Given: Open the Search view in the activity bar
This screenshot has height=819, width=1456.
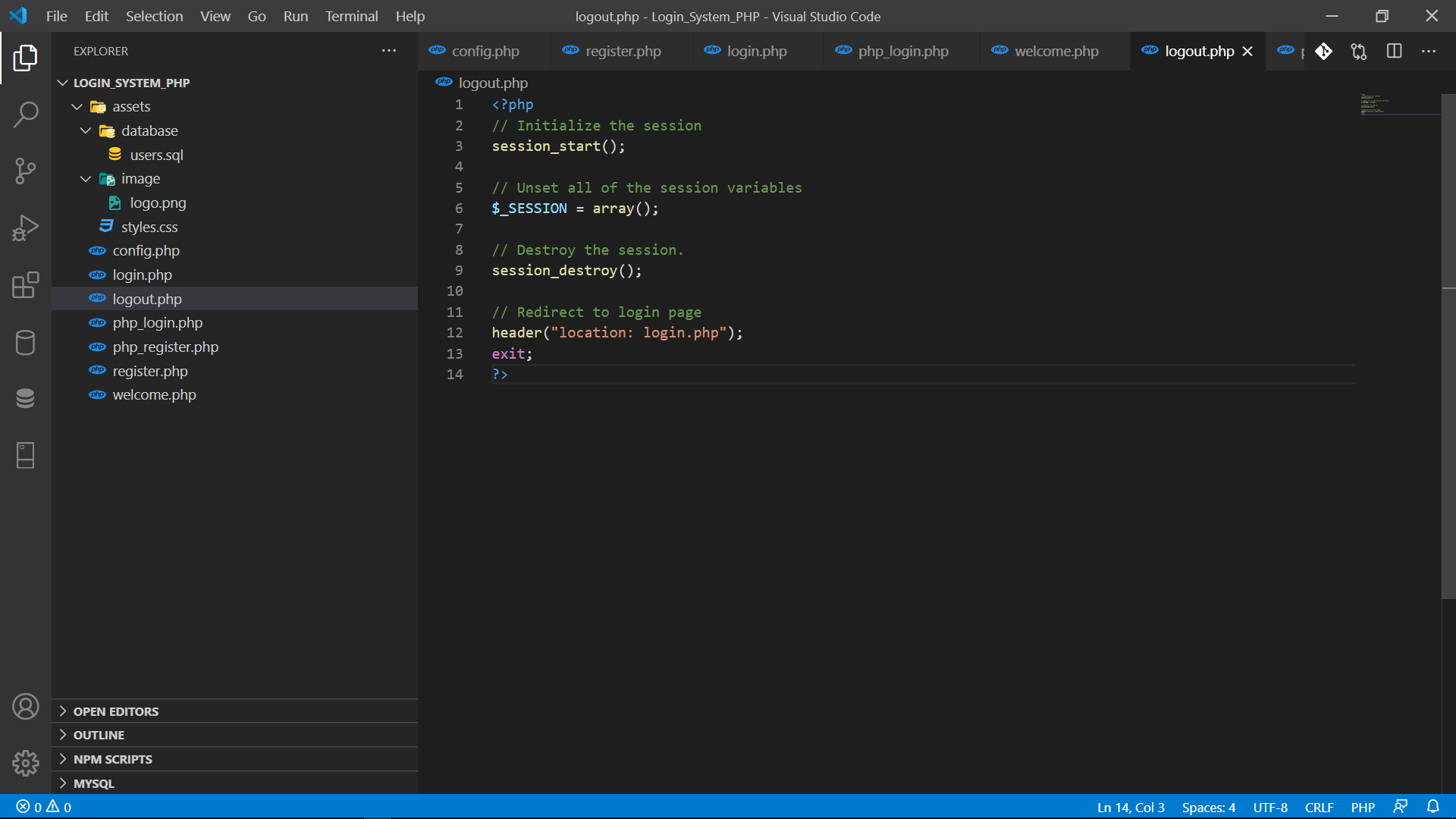Looking at the screenshot, I should pos(26,114).
